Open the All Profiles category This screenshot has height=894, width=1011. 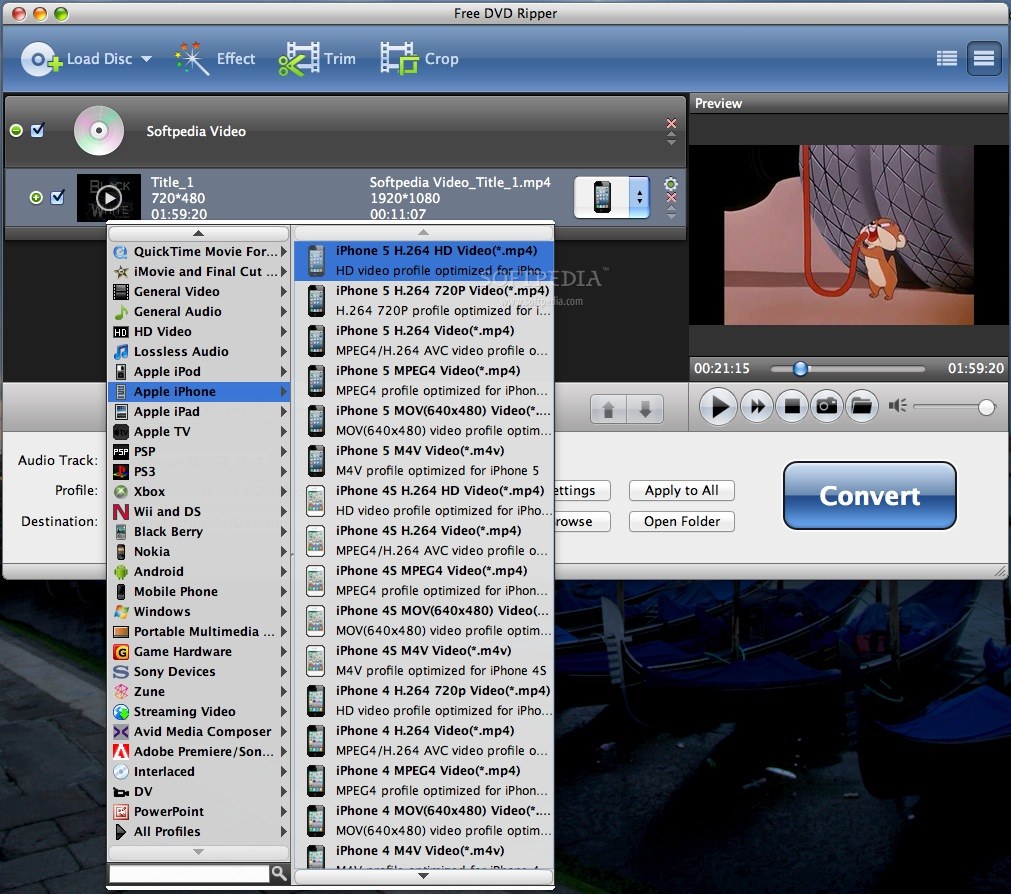coord(199,831)
